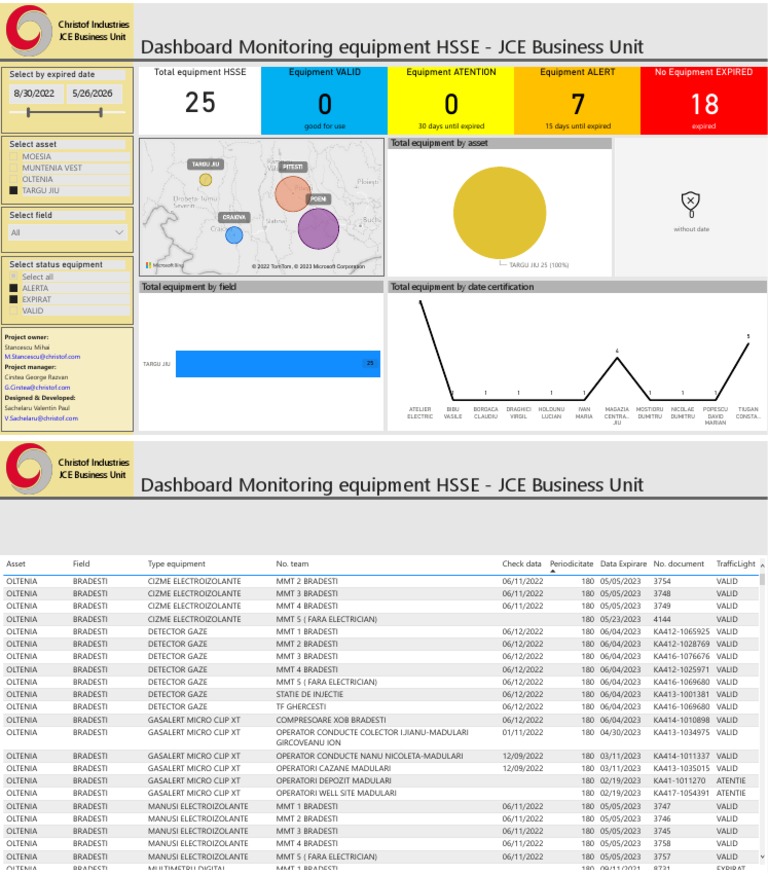Click the document number '3754' cell
The height and width of the screenshot is (876, 768).
click(662, 581)
